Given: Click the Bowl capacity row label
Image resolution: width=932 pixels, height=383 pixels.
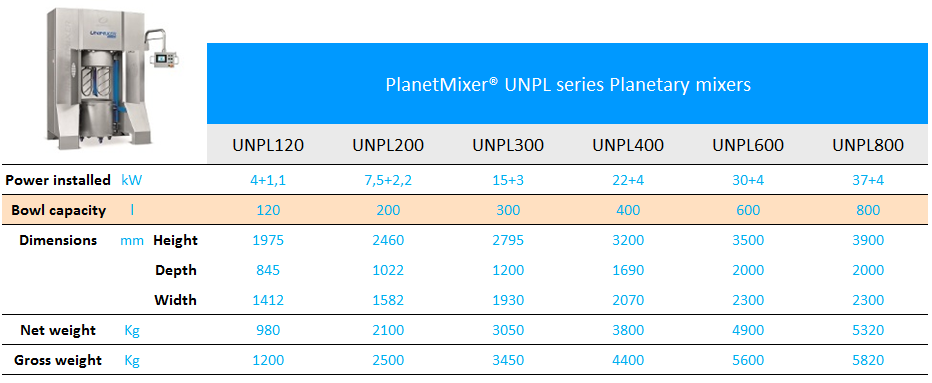Looking at the screenshot, I should 59,211.
